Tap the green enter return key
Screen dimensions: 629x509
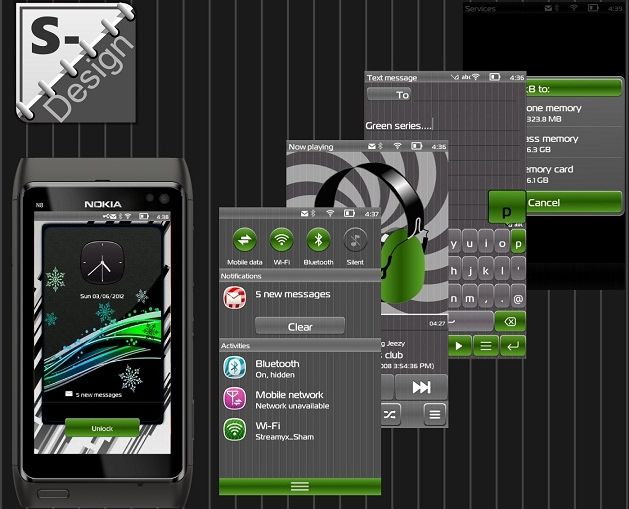pyautogui.click(x=513, y=346)
